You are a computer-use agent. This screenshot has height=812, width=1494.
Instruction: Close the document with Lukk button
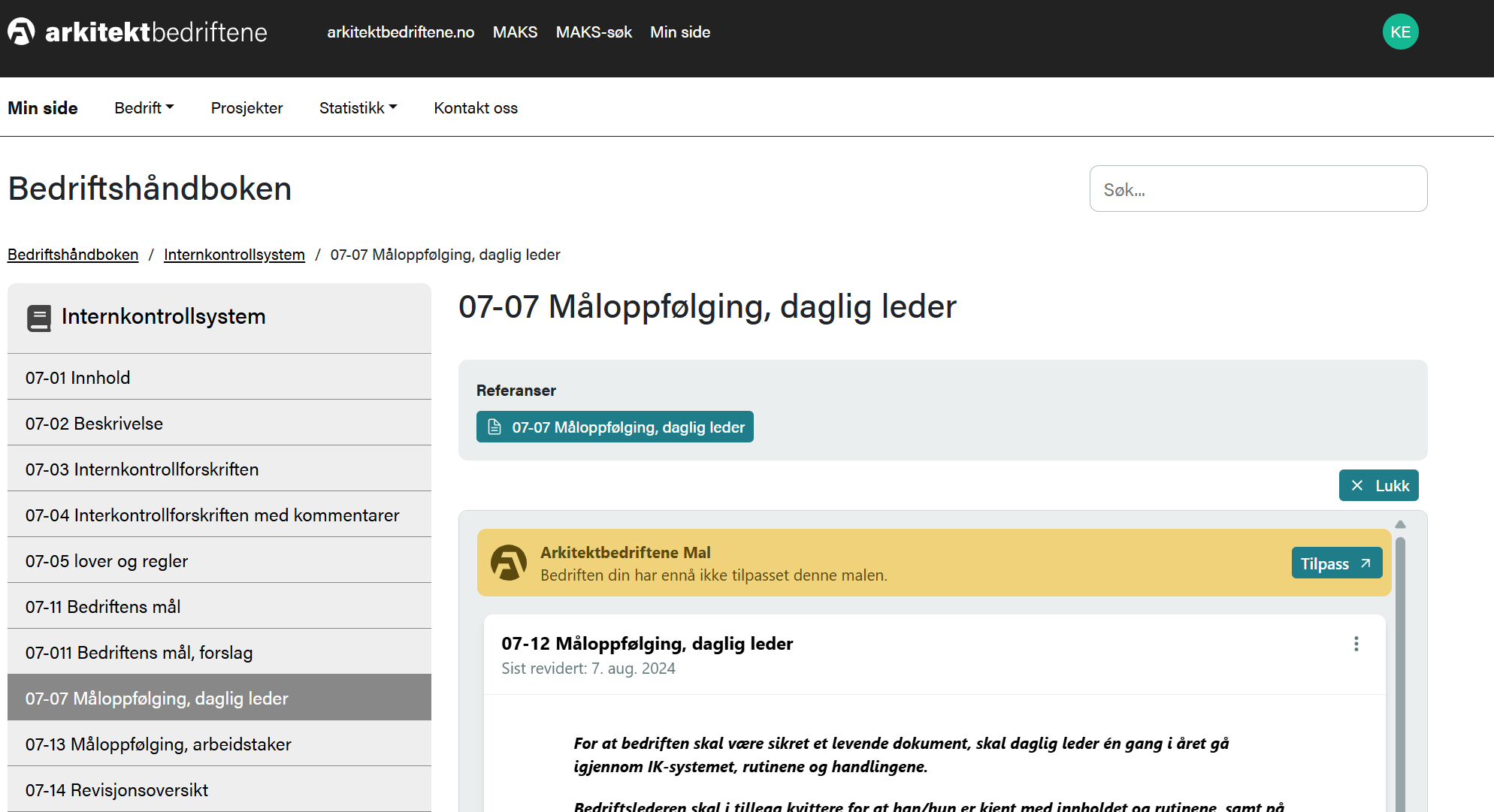[x=1378, y=485]
